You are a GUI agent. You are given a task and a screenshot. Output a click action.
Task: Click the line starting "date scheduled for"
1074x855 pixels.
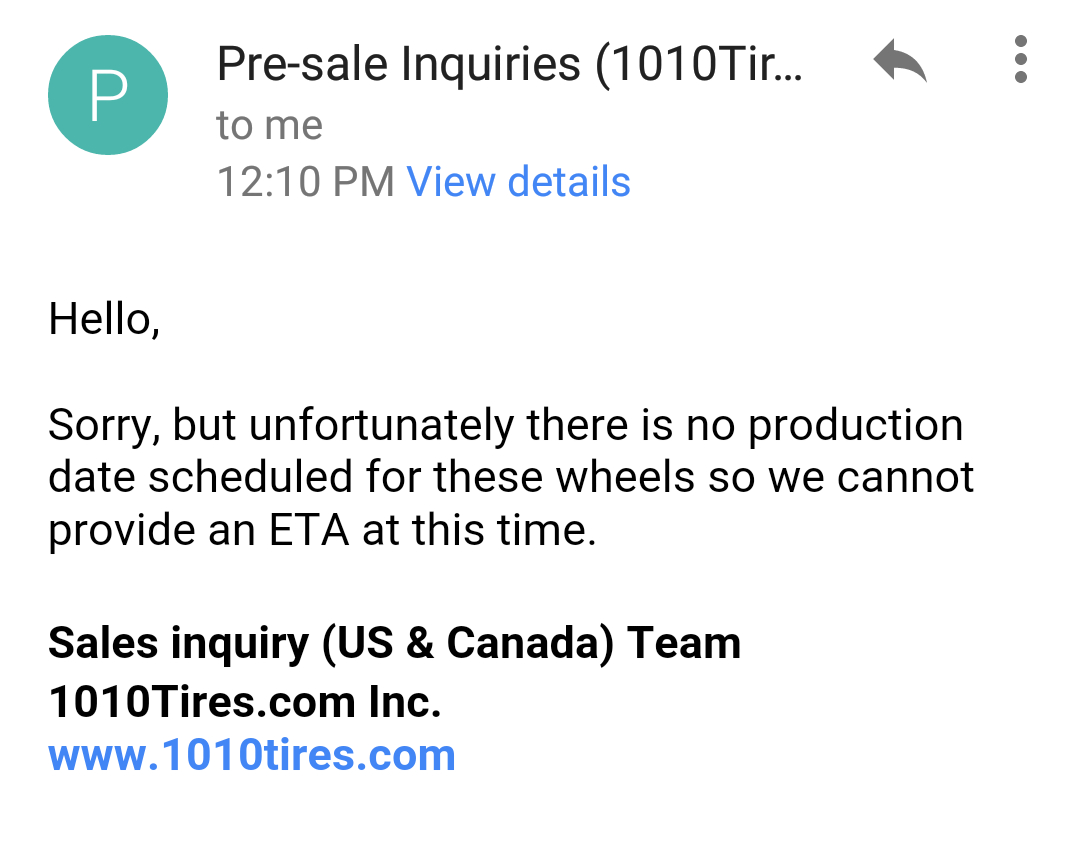[510, 478]
